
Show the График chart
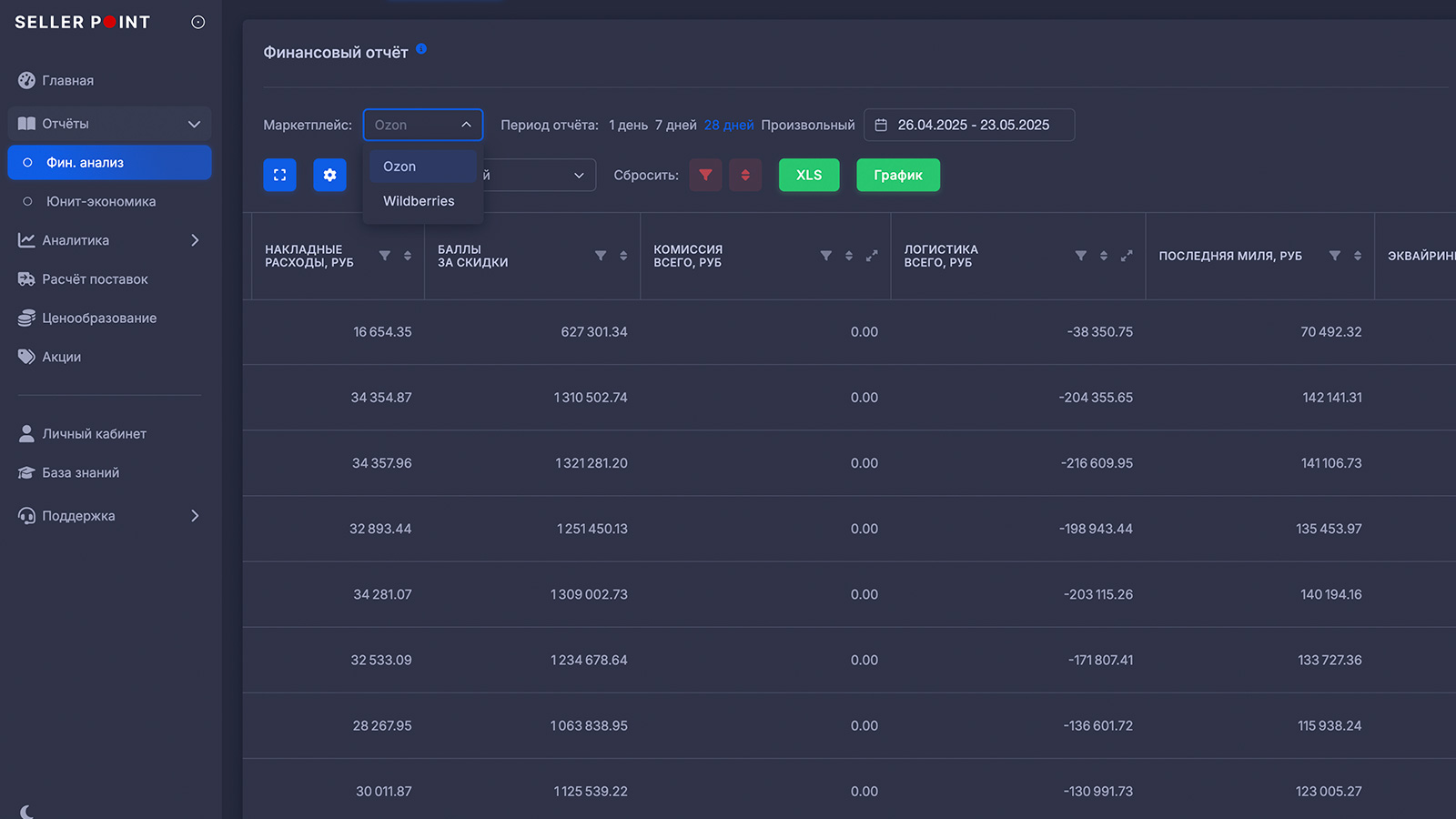click(x=898, y=175)
